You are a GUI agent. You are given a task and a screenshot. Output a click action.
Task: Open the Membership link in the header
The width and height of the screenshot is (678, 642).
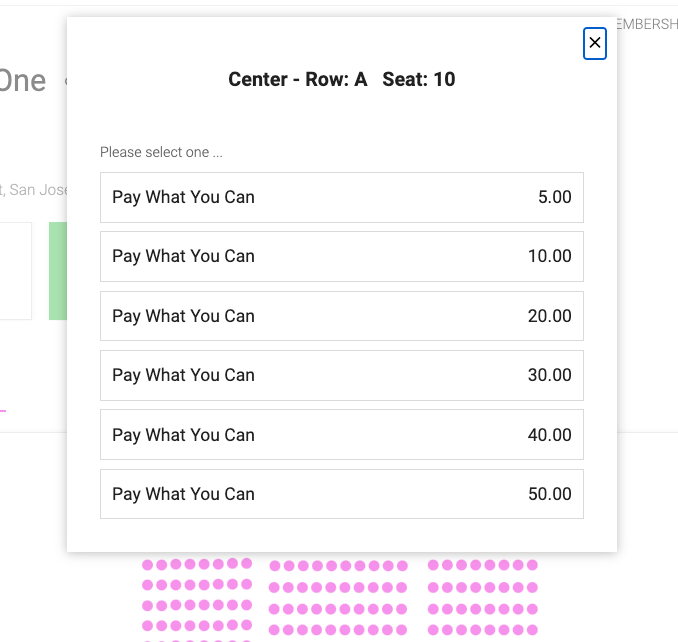click(x=647, y=24)
